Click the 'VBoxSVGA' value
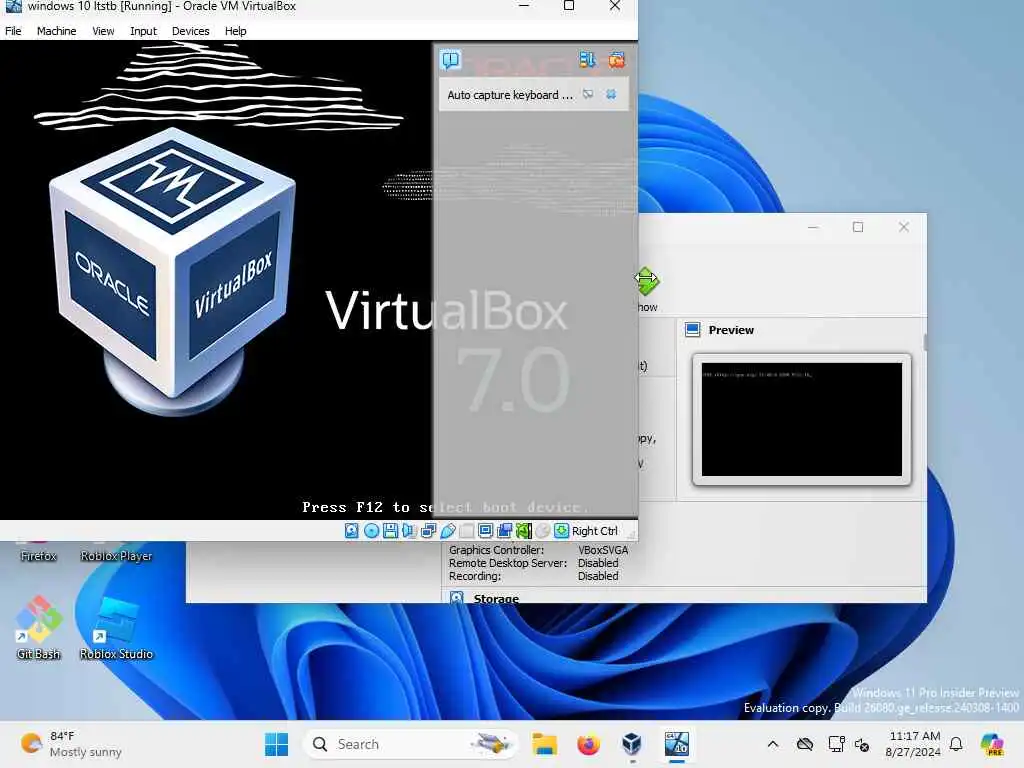Image resolution: width=1024 pixels, height=768 pixels. 603,550
